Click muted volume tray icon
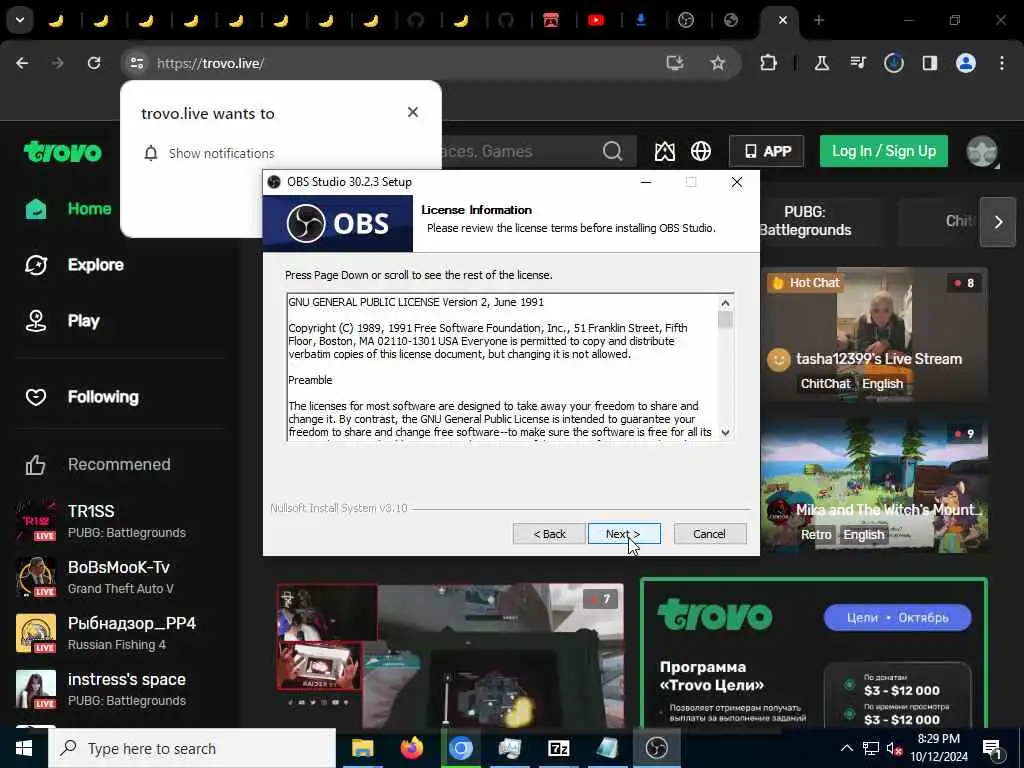Screen dimensions: 1024x768 click(893, 749)
